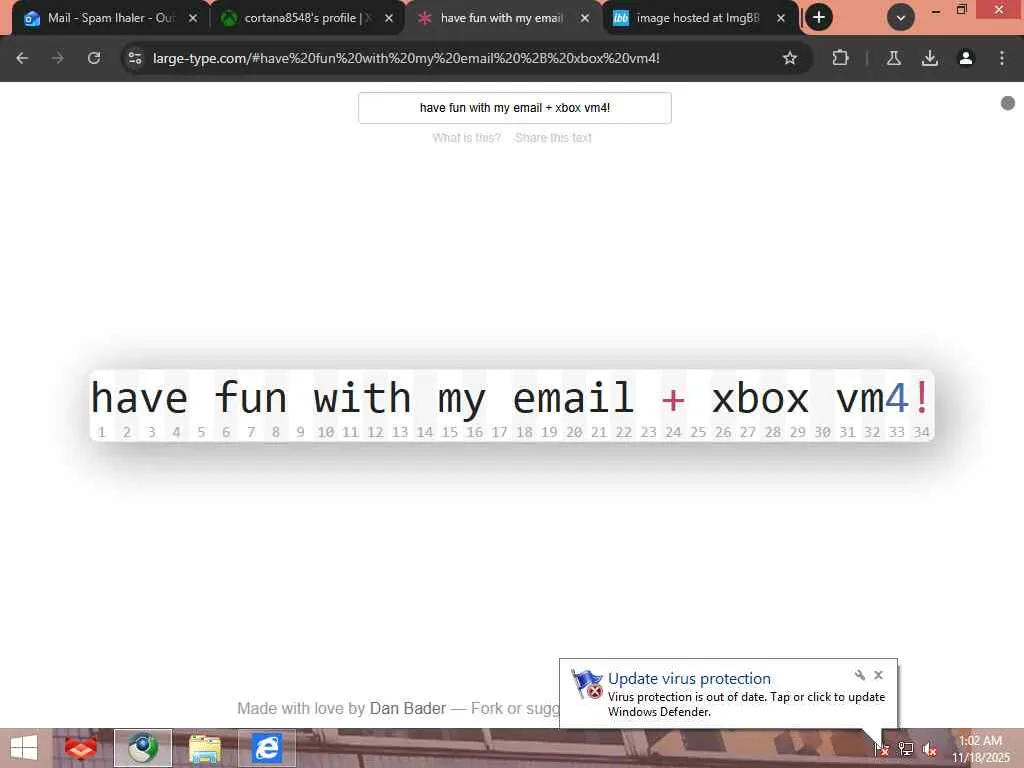1024x768 pixels.
Task: Open the browser icon in taskbar
Action: 143,748
